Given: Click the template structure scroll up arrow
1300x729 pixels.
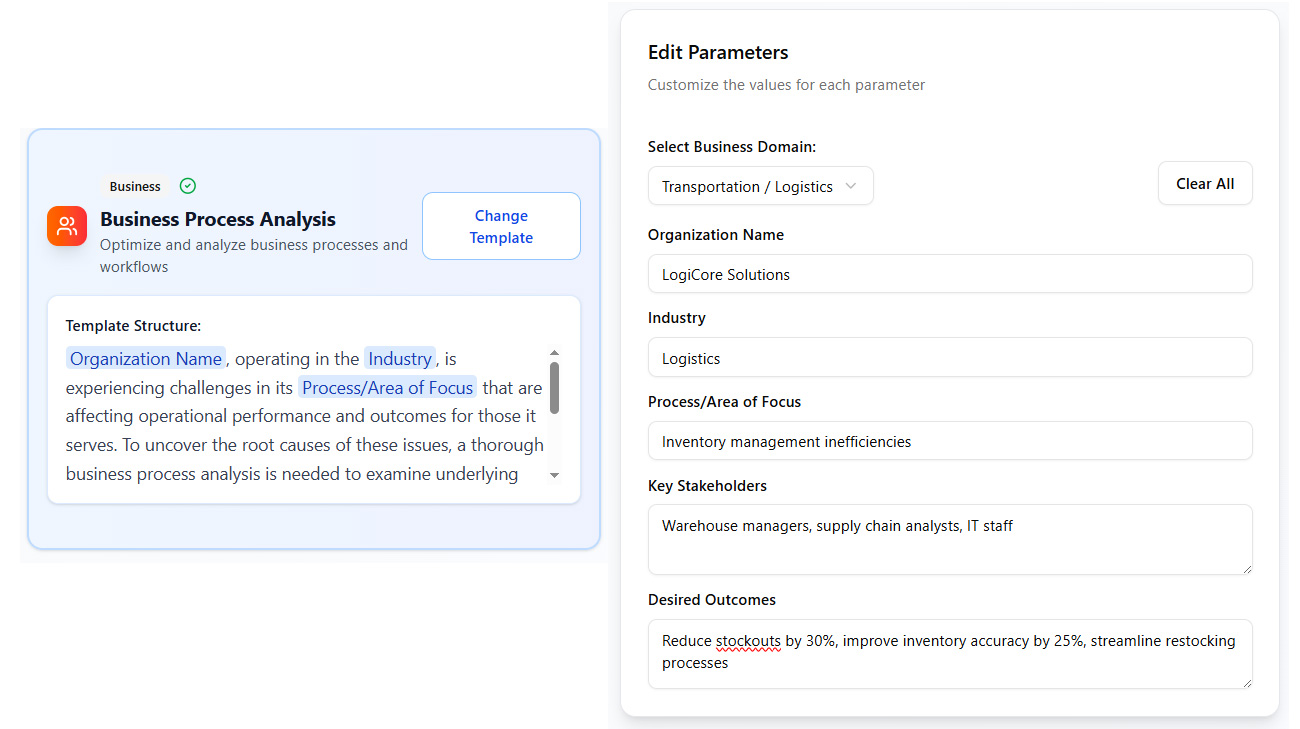Looking at the screenshot, I should coord(554,353).
